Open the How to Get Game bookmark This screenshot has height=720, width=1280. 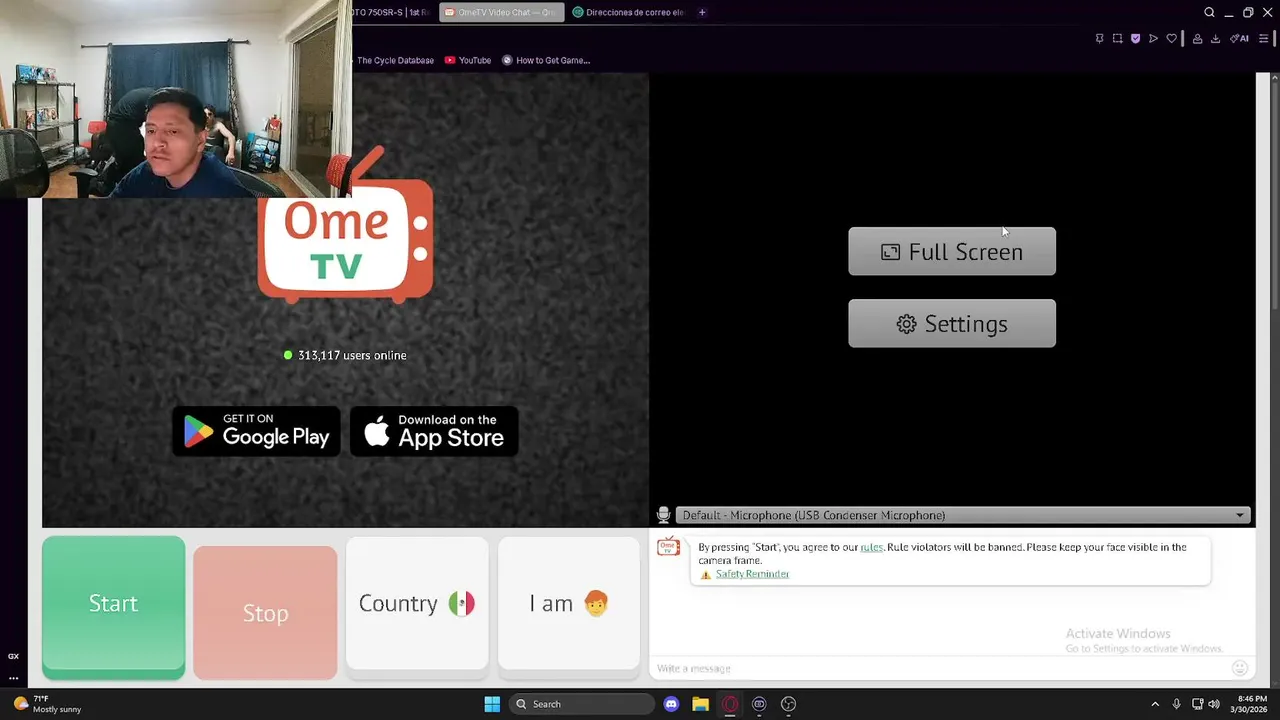click(x=546, y=60)
